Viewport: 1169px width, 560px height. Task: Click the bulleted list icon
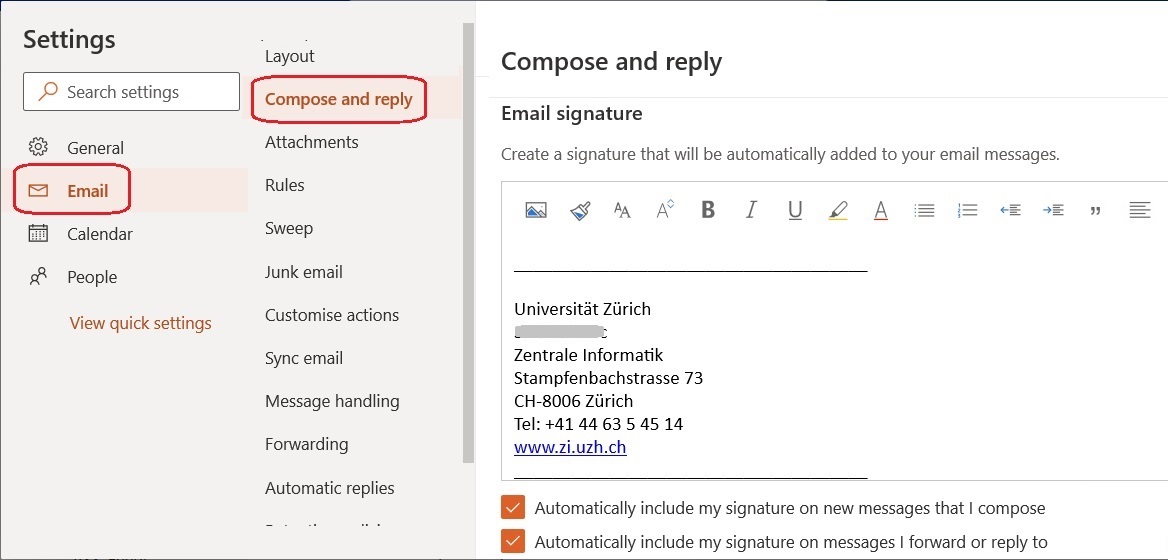[924, 210]
